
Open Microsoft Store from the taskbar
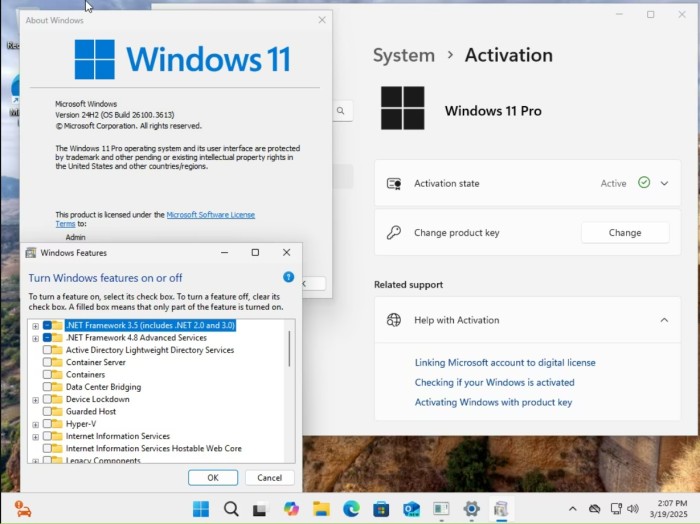(x=381, y=509)
